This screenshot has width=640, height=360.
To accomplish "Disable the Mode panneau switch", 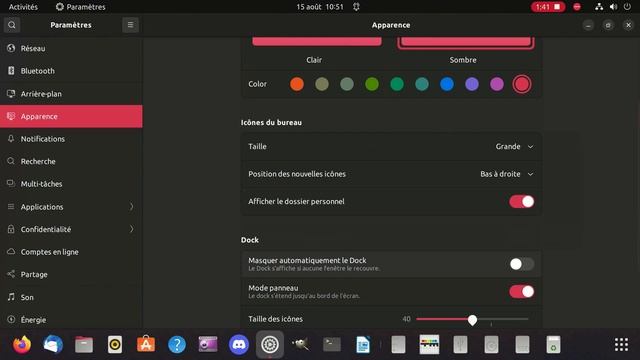I will 522,291.
